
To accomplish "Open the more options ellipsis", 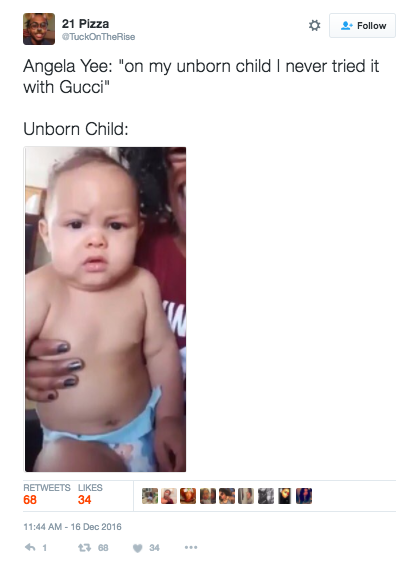I will pos(191,547).
